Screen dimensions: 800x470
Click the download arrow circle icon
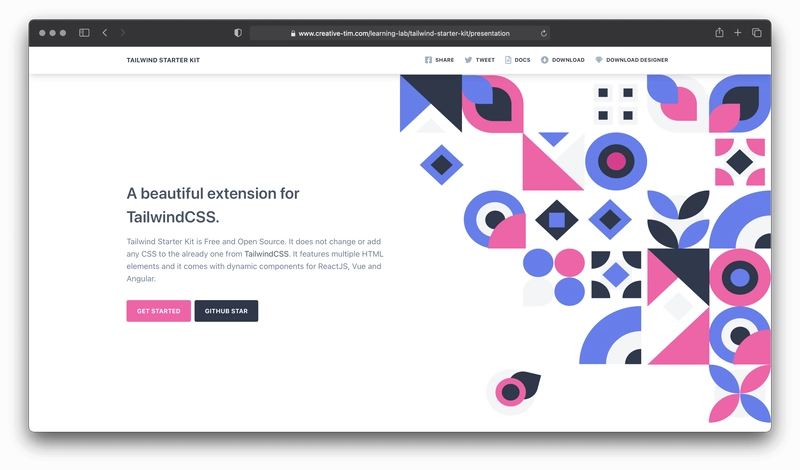coord(544,60)
